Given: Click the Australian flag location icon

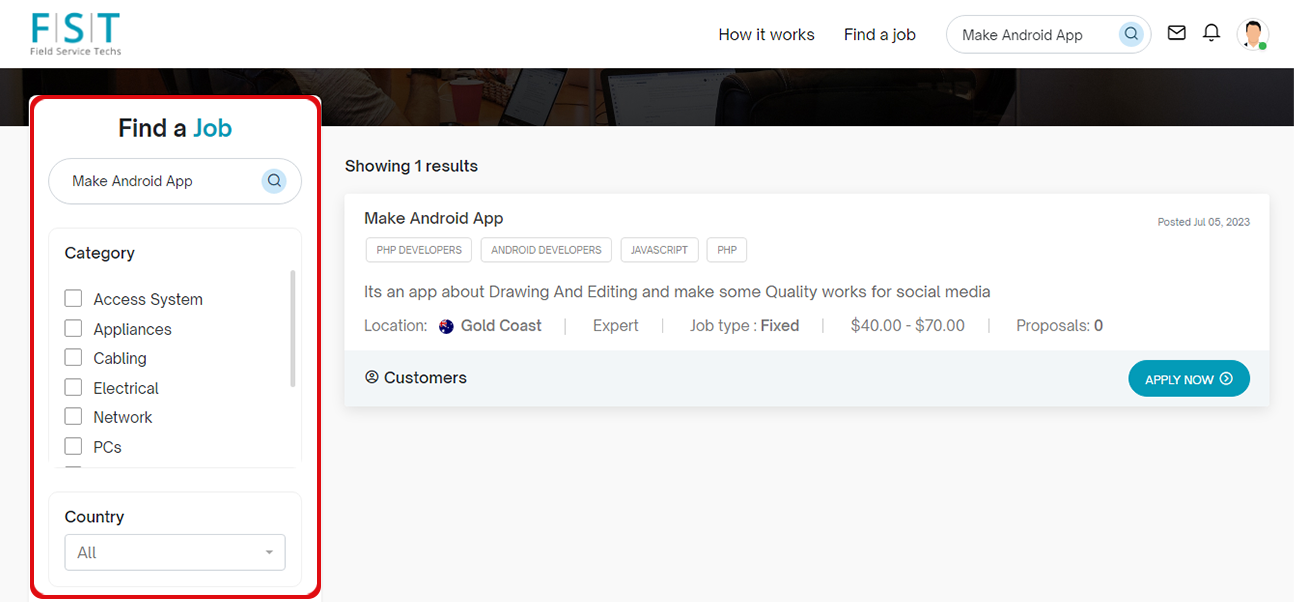Looking at the screenshot, I should coord(447,326).
